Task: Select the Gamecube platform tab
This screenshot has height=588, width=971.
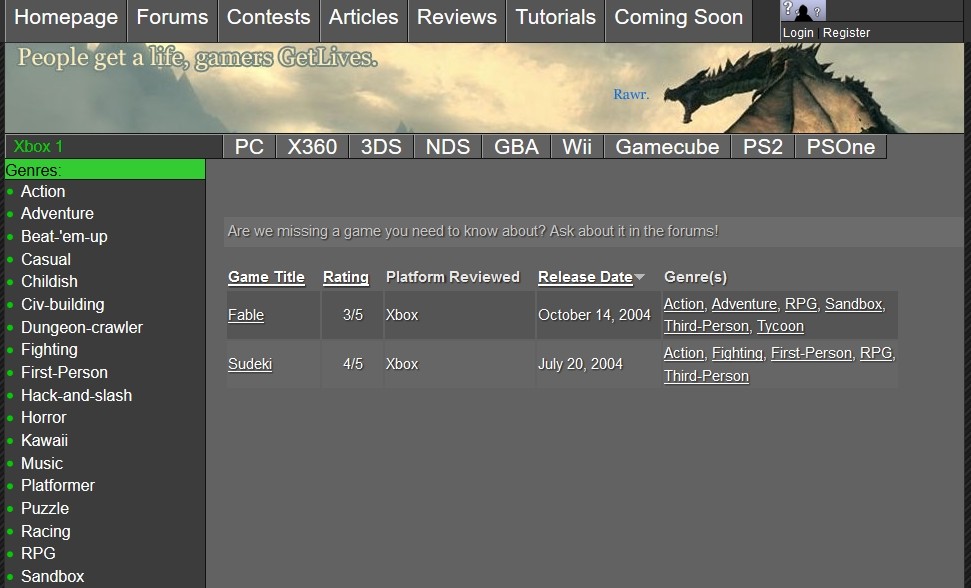Action: pos(667,147)
